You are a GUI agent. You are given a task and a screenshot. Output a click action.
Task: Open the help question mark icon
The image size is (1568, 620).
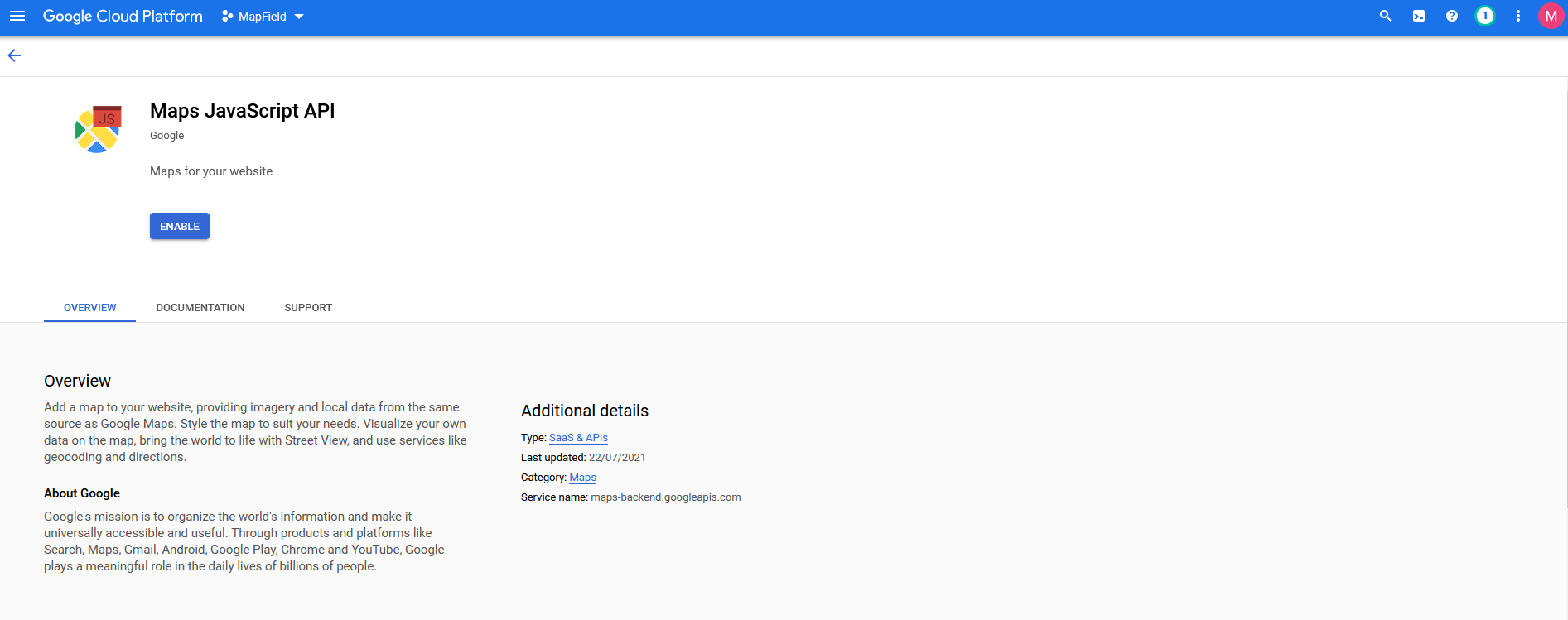[x=1452, y=16]
